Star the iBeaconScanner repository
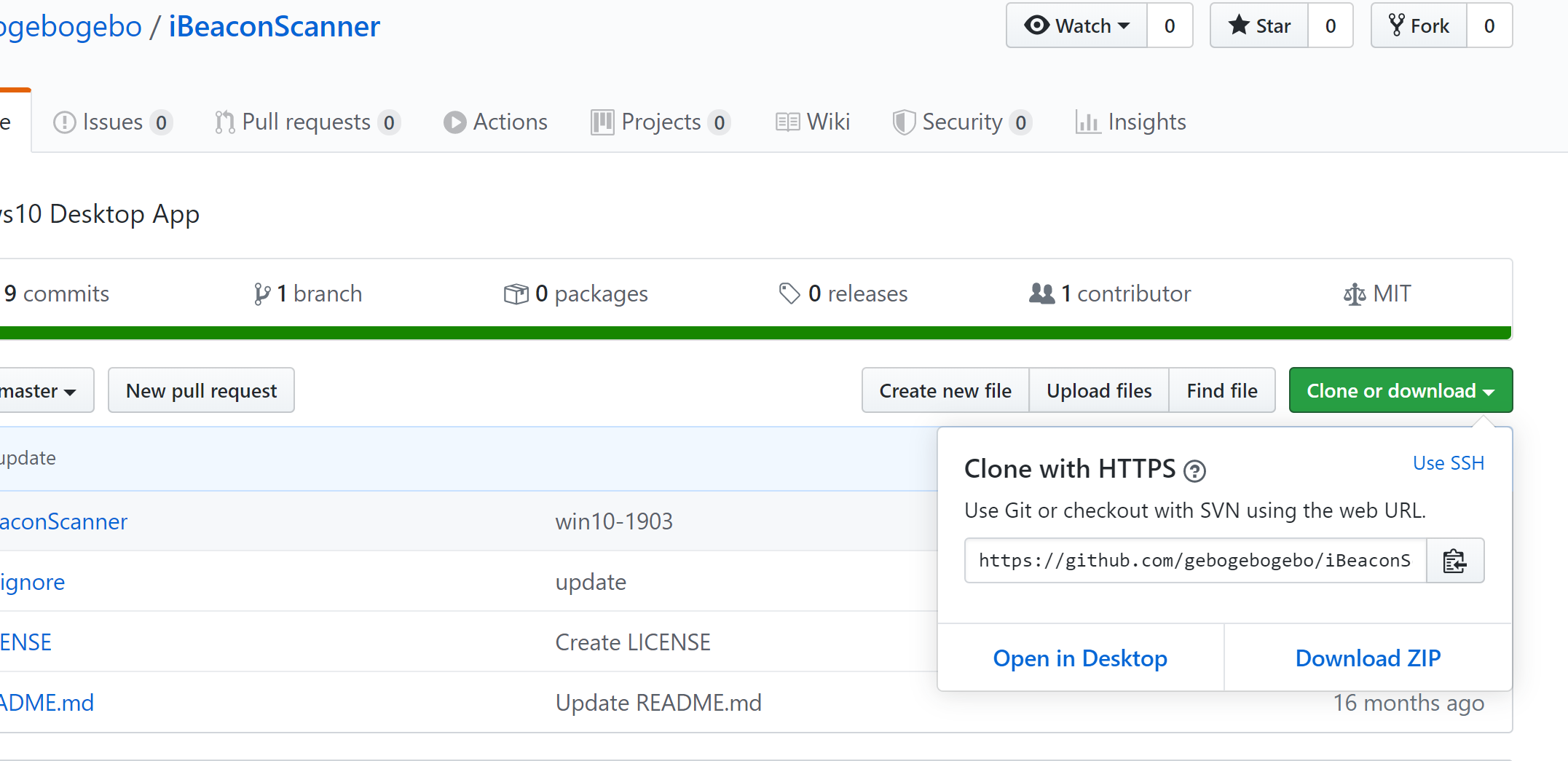The image size is (1568, 761). point(1259,26)
